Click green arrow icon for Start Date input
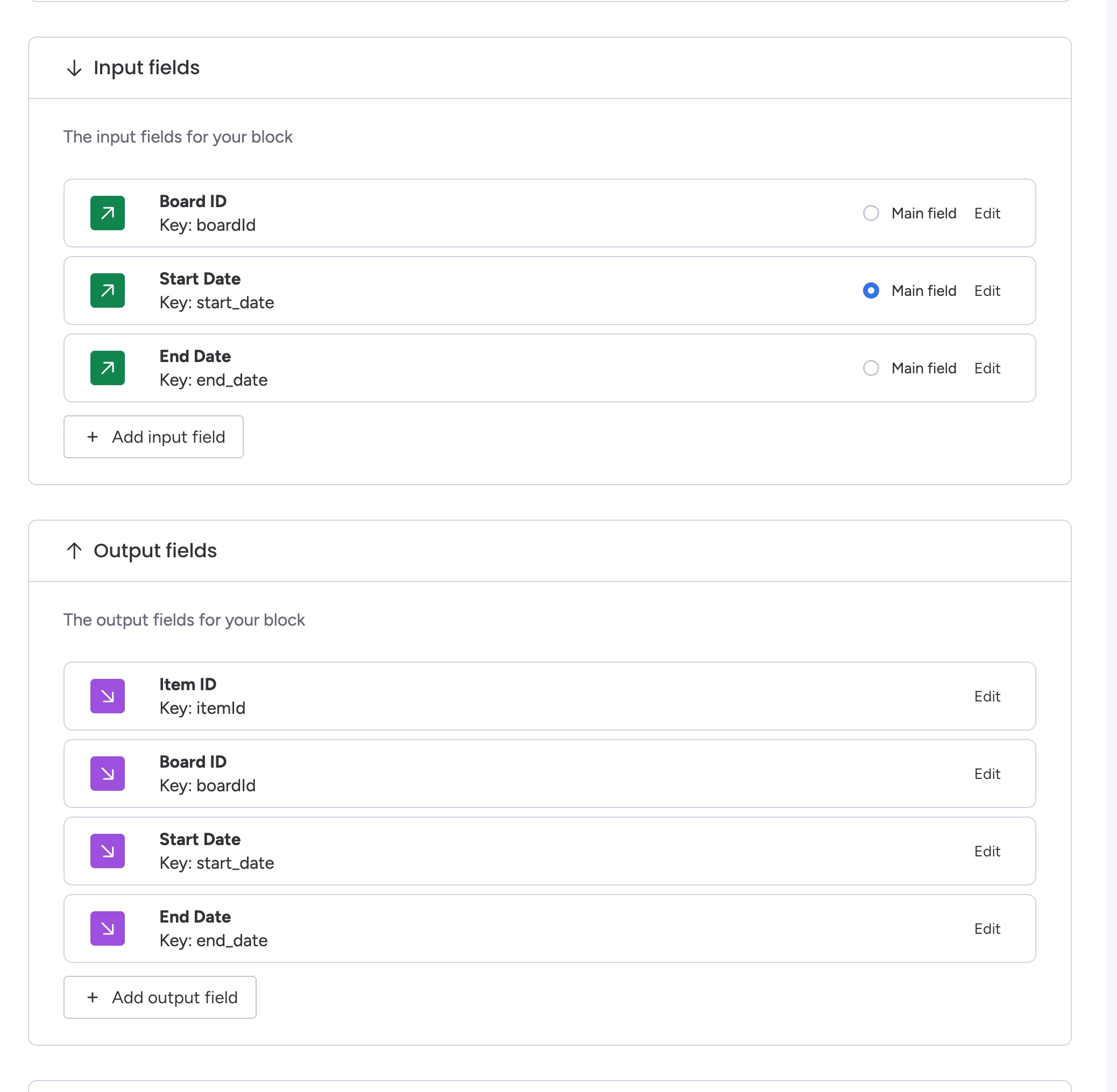This screenshot has height=1092, width=1117. tap(107, 291)
